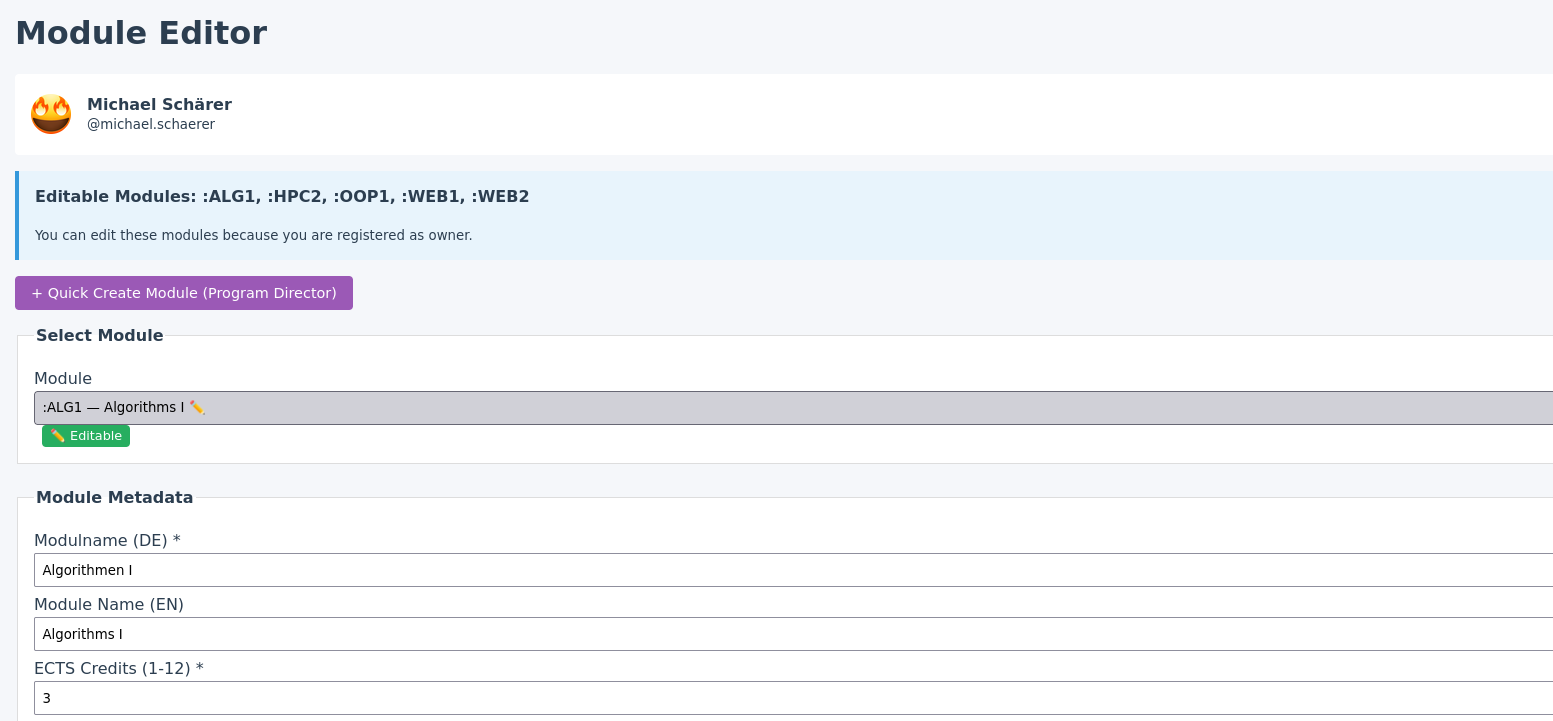
Task: Click the 'registered as owner' notice text
Action: coord(253,235)
